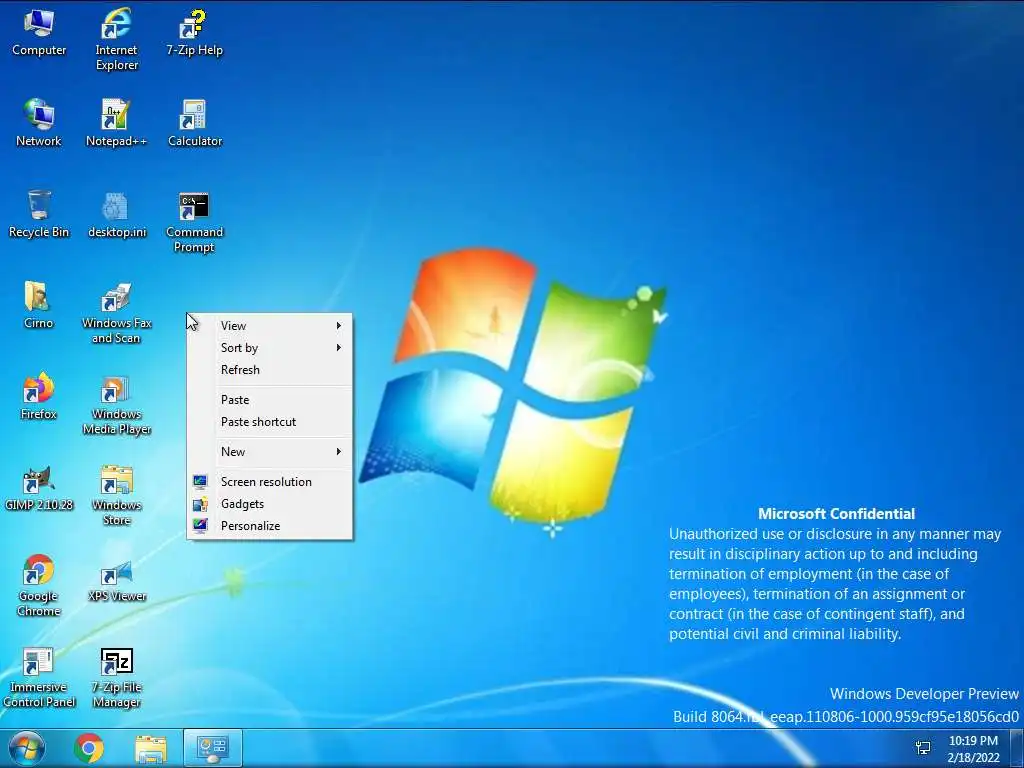Screen dimensions: 1024x768
Task: Select the 7-Zip File Manager shortcut
Action: click(116, 677)
